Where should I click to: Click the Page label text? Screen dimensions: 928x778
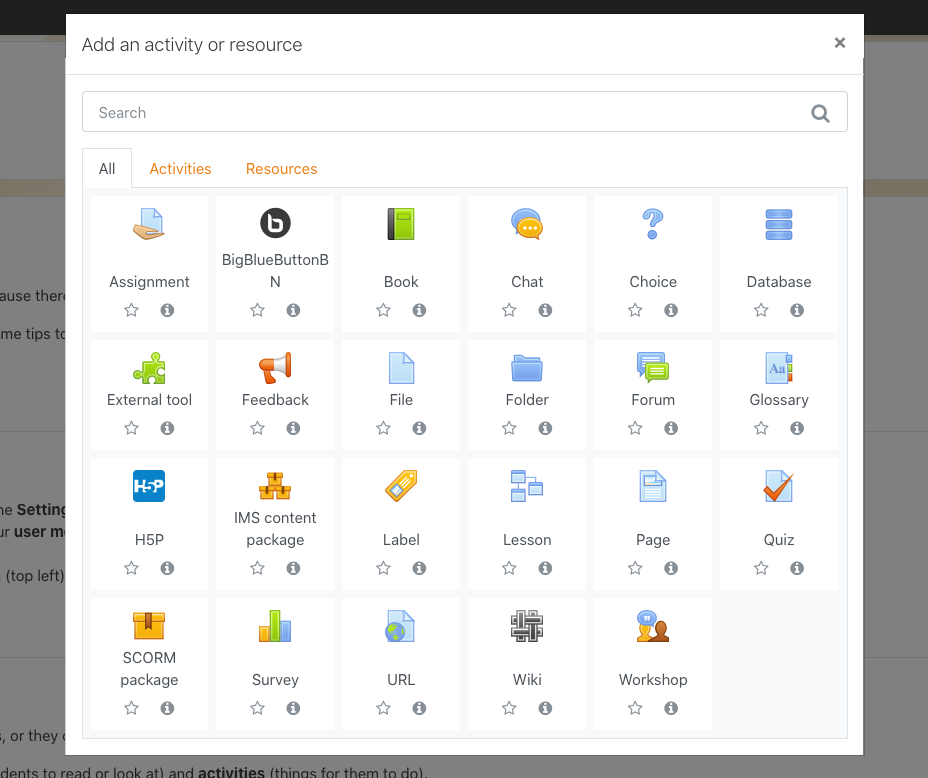pyautogui.click(x=653, y=539)
